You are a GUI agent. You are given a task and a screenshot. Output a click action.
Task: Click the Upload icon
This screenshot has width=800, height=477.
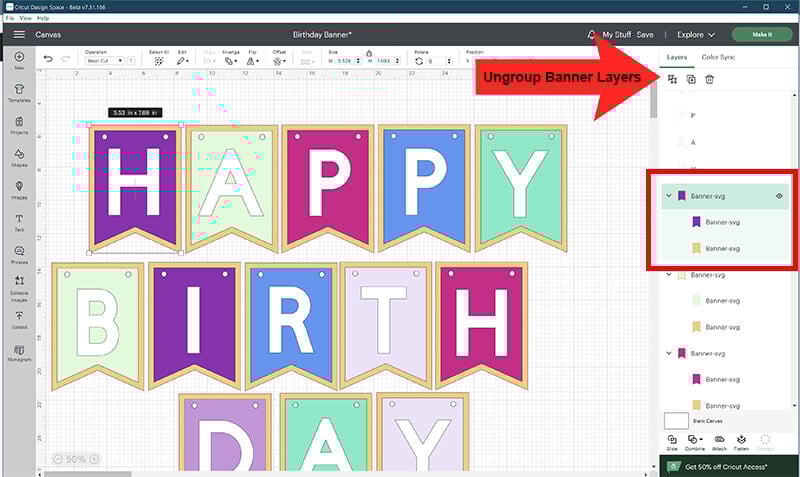(x=19, y=315)
